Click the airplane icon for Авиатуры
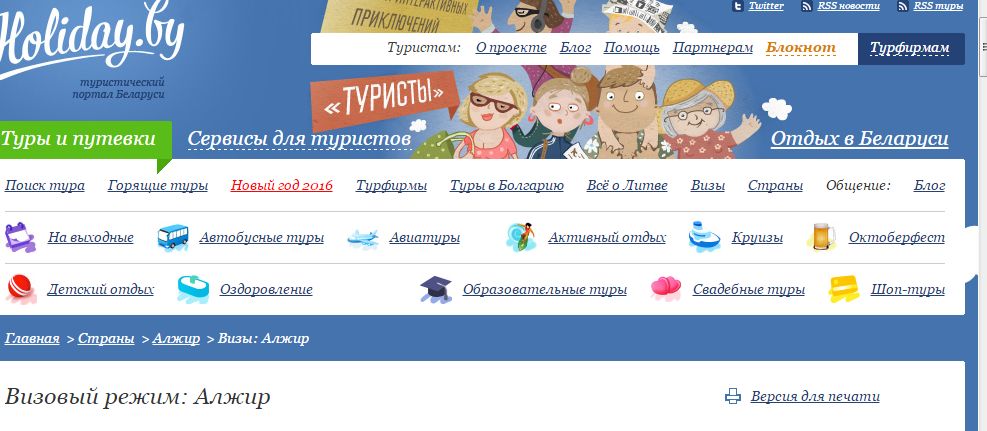This screenshot has width=987, height=431. point(363,238)
